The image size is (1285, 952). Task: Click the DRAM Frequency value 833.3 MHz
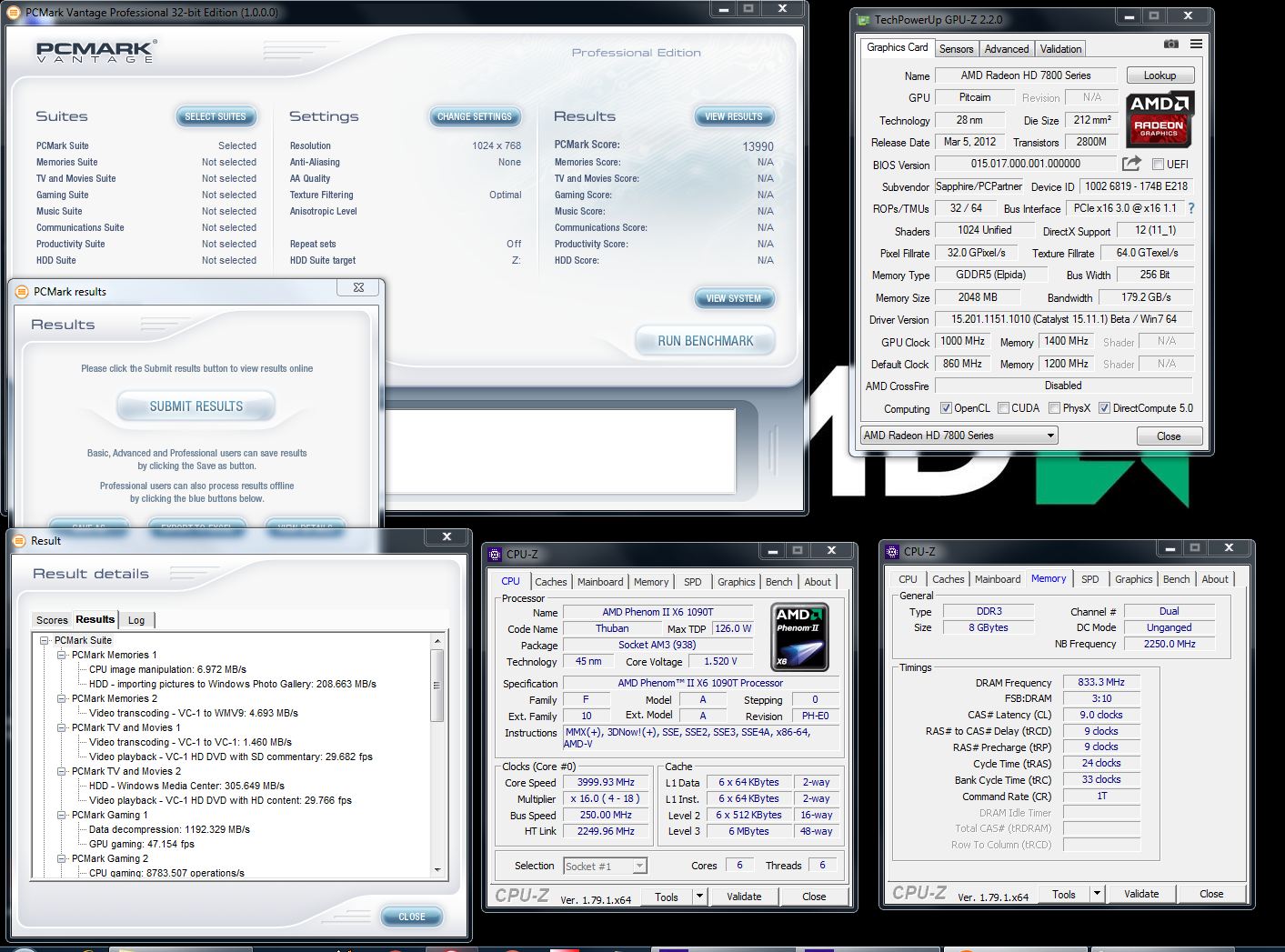(x=1101, y=682)
